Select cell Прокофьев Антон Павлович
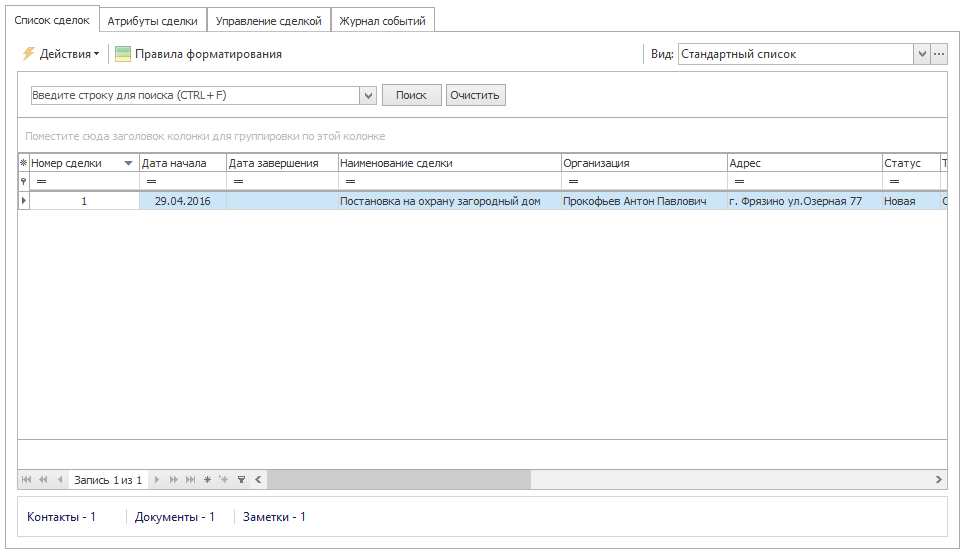 point(644,201)
